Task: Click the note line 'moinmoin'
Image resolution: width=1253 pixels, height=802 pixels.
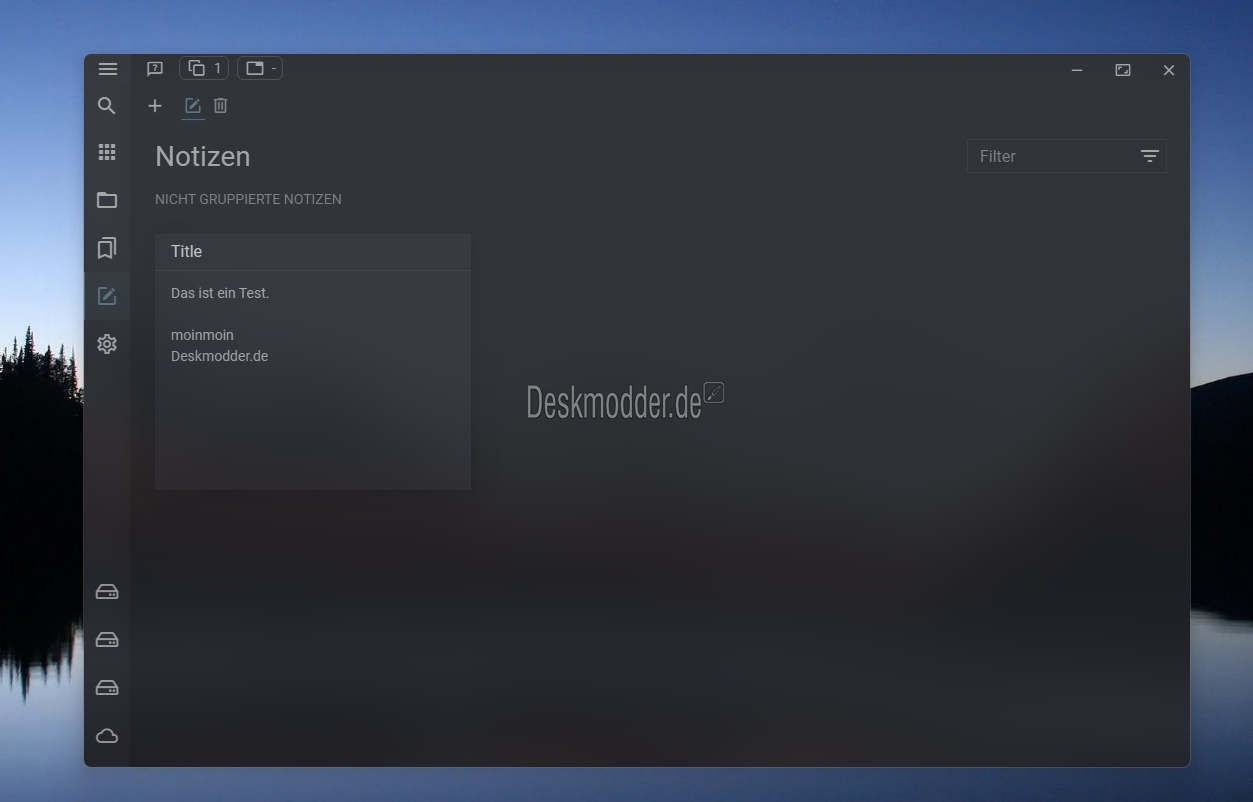Action: tap(202, 335)
